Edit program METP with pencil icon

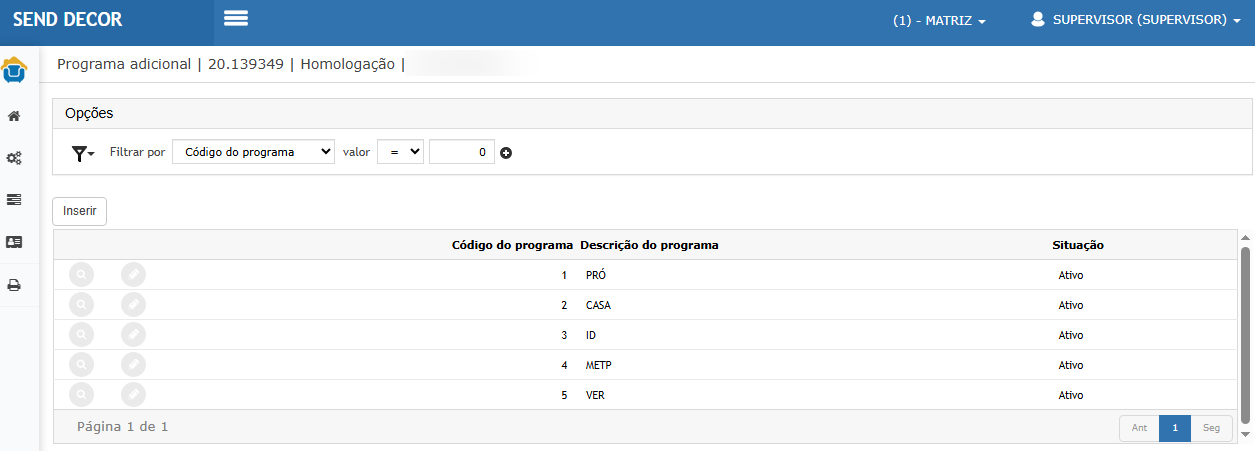tap(133, 365)
